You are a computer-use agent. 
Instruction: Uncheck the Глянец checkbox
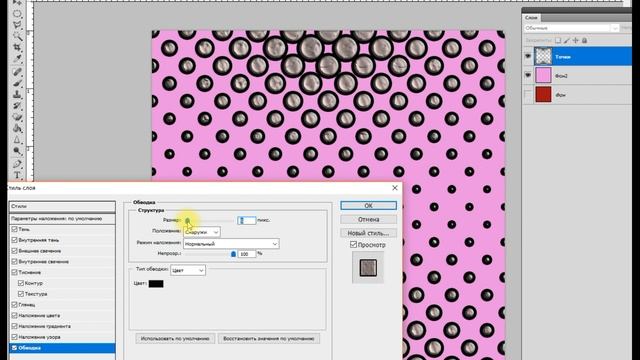(x=15, y=304)
